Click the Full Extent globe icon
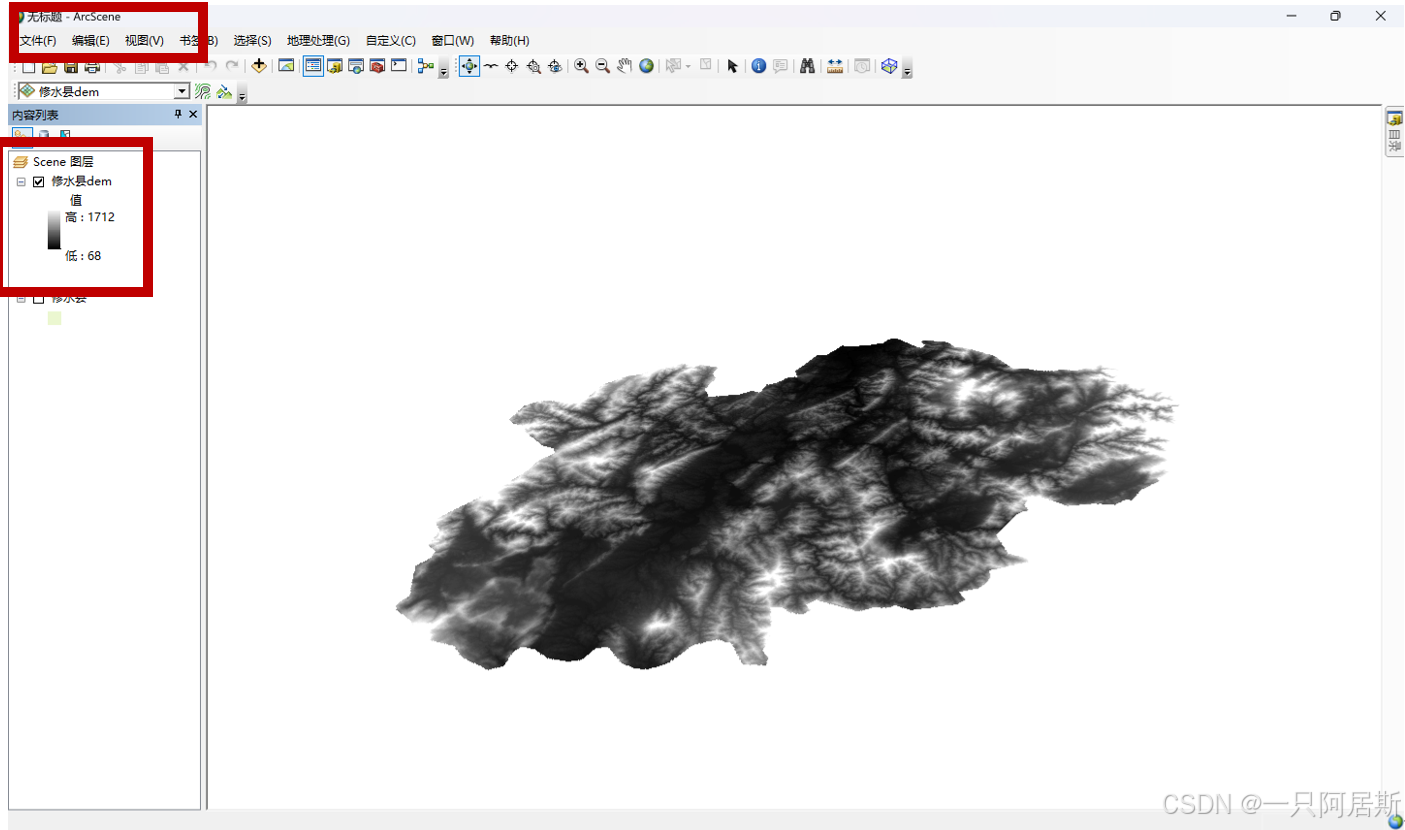This screenshot has width=1405, height=830. (x=646, y=66)
